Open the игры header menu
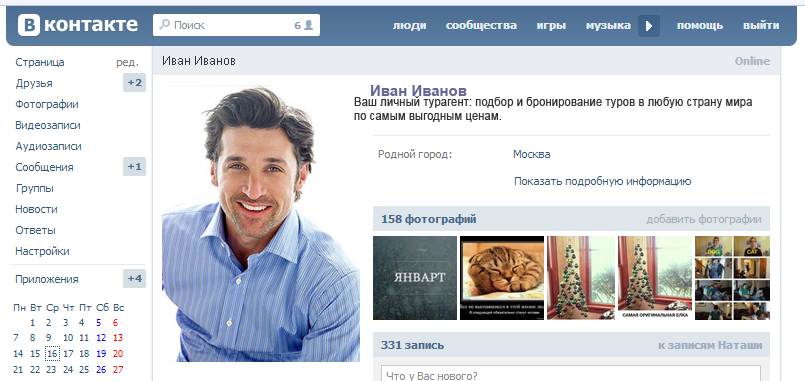The height and width of the screenshot is (381, 805). [551, 26]
